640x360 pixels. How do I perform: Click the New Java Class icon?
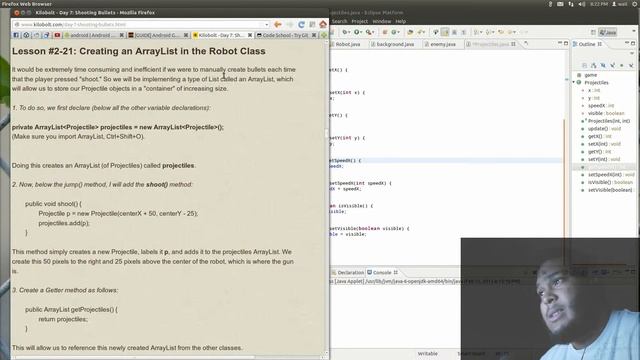pos(395,32)
